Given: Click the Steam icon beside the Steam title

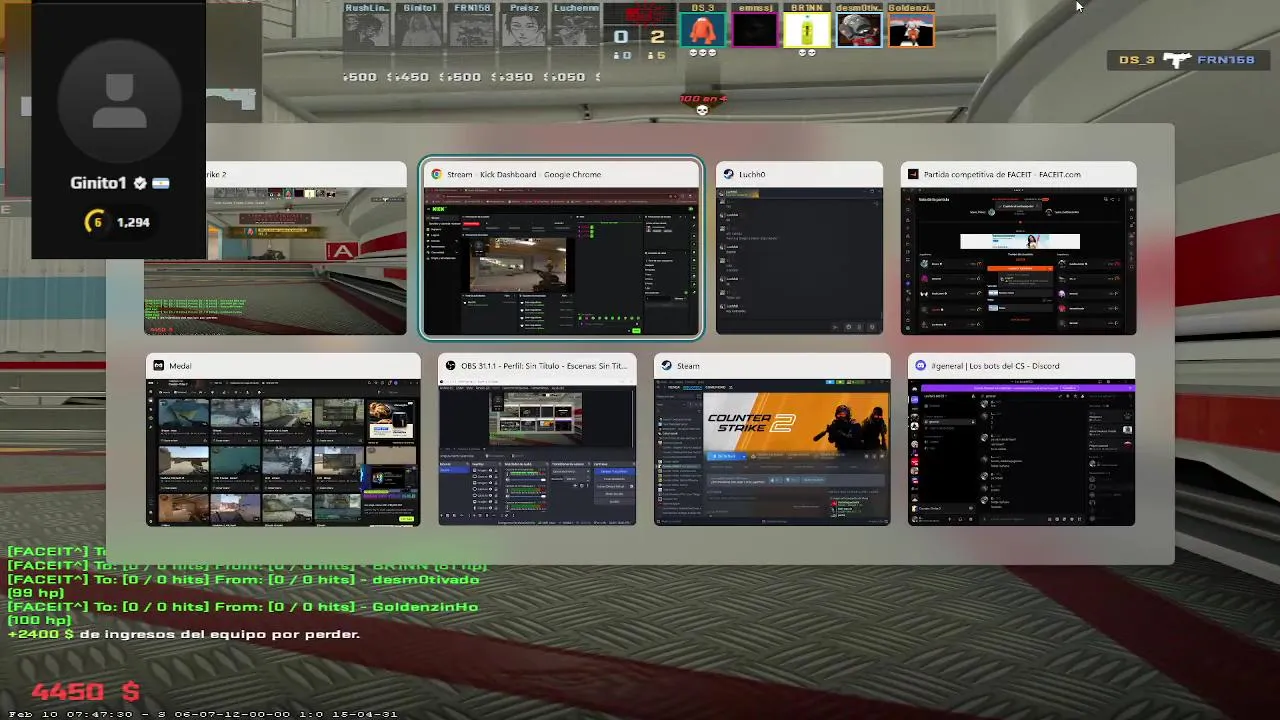Looking at the screenshot, I should (667, 366).
